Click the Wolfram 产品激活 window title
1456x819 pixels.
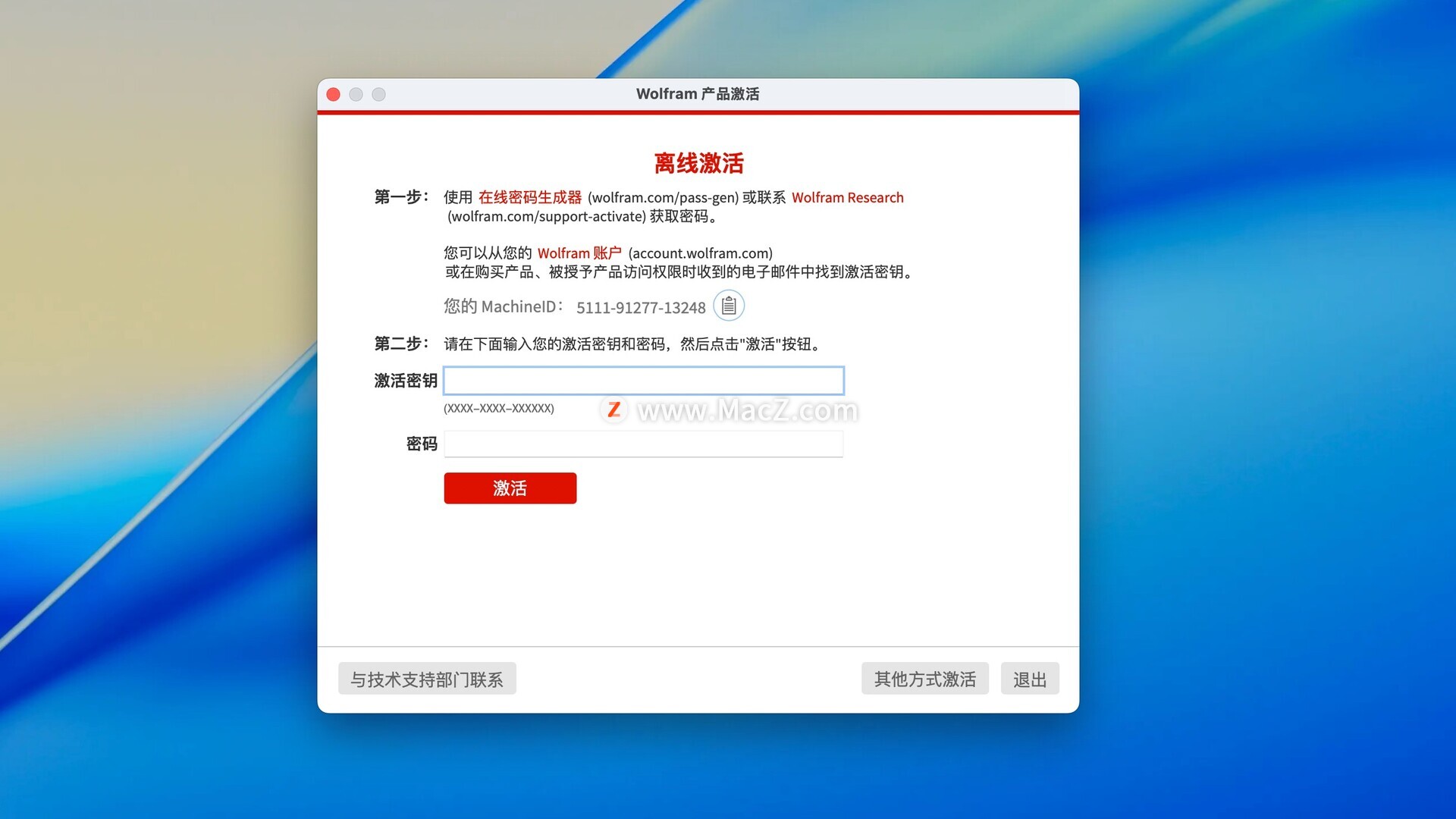pyautogui.click(x=698, y=94)
